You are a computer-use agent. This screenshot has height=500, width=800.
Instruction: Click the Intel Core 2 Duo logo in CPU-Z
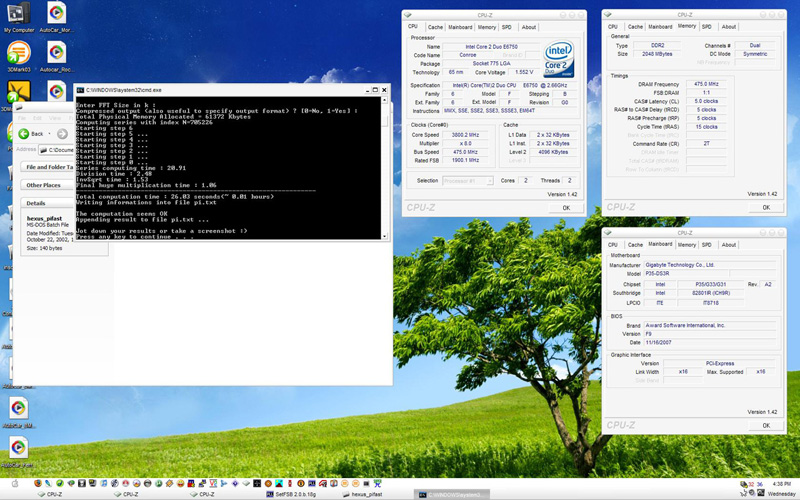[559, 59]
